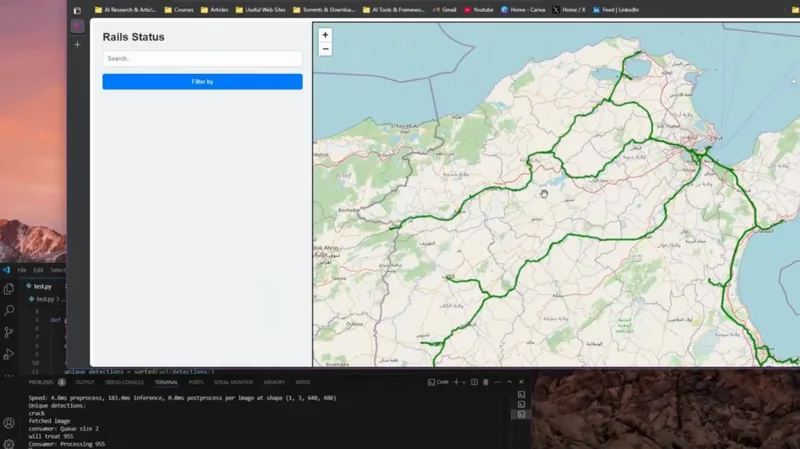Zoom out on the rails map
Image resolution: width=800 pixels, height=449 pixels.
pos(325,49)
